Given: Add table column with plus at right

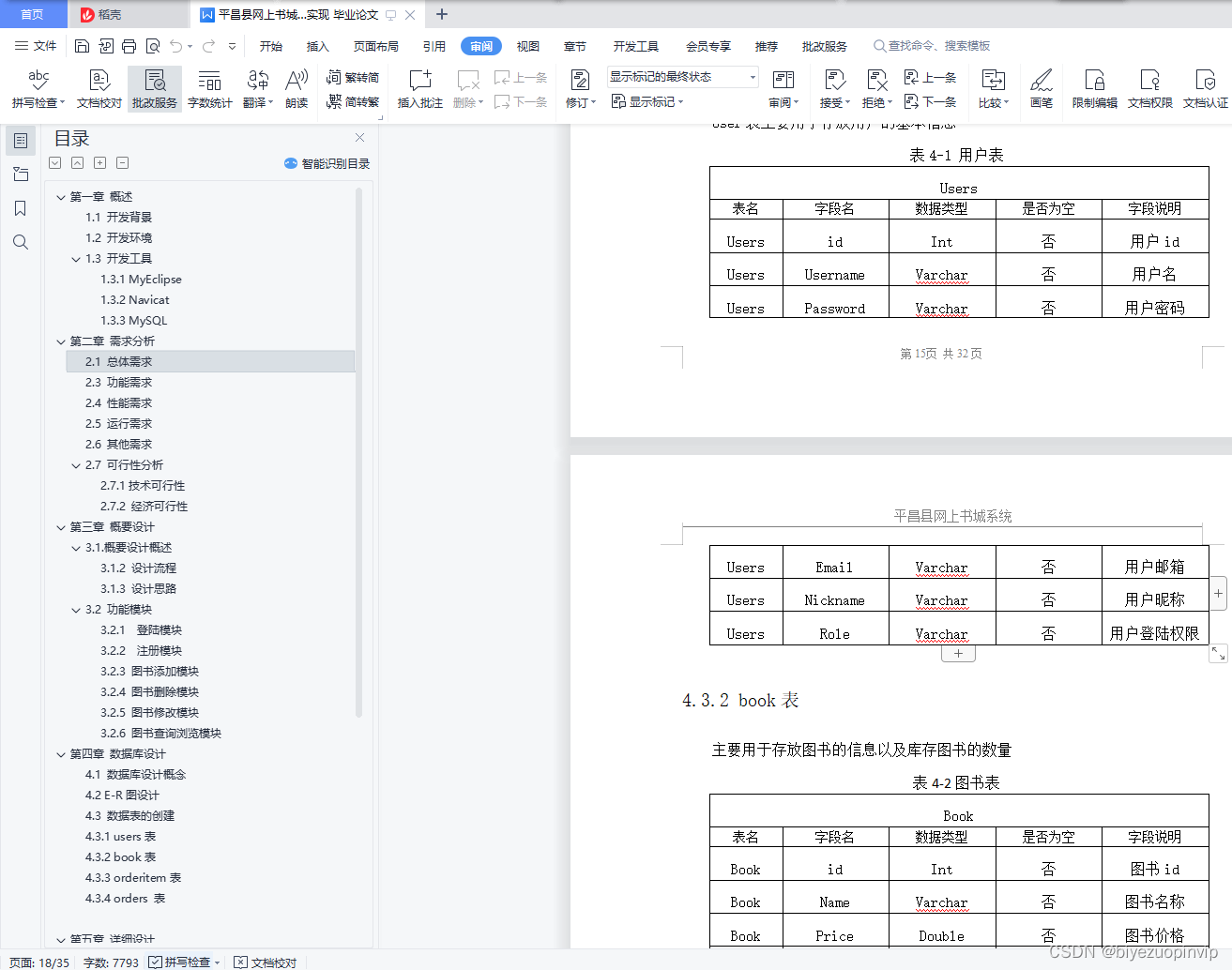Looking at the screenshot, I should click(x=1218, y=593).
